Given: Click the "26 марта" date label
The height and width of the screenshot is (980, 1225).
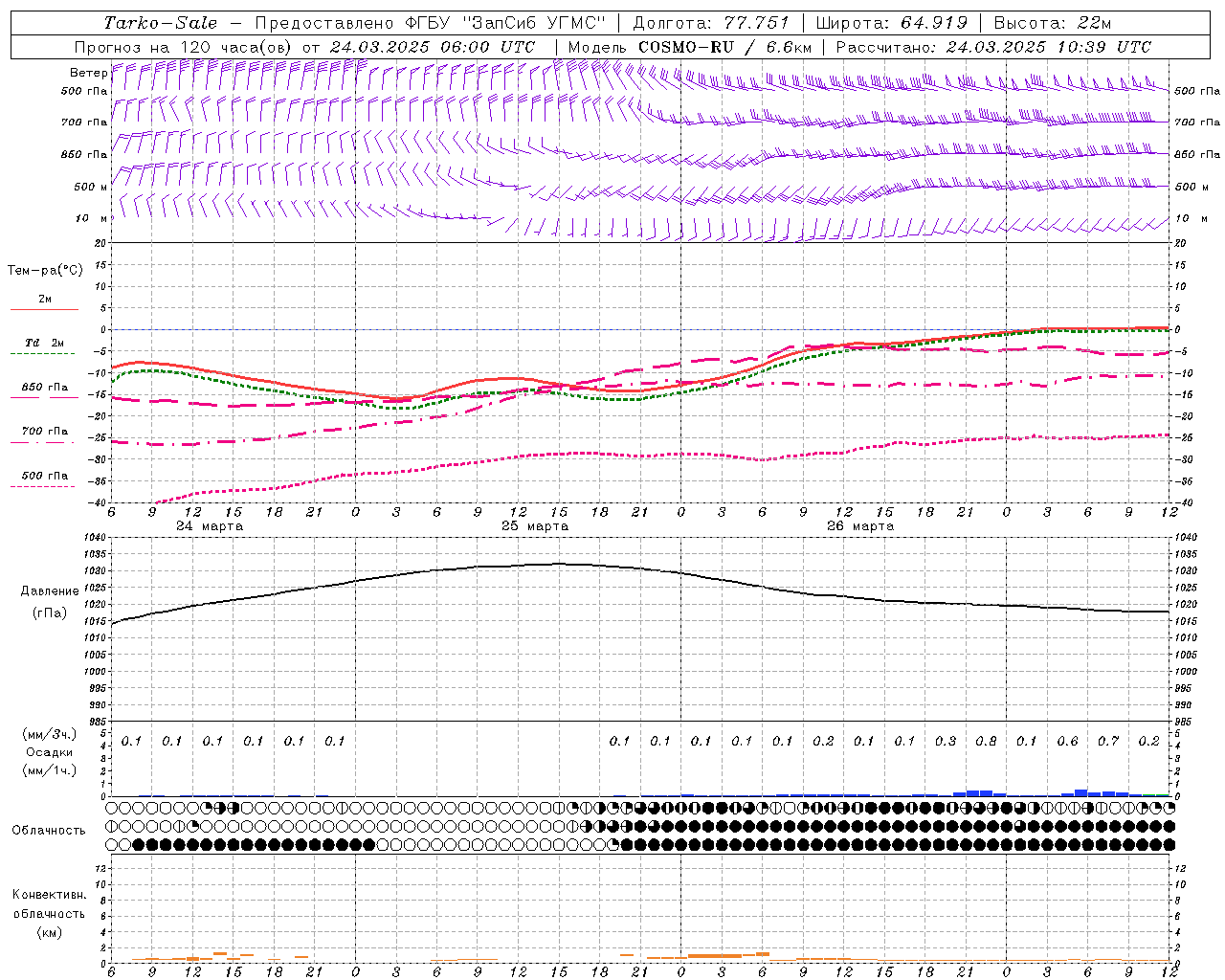Looking at the screenshot, I should [x=860, y=526].
